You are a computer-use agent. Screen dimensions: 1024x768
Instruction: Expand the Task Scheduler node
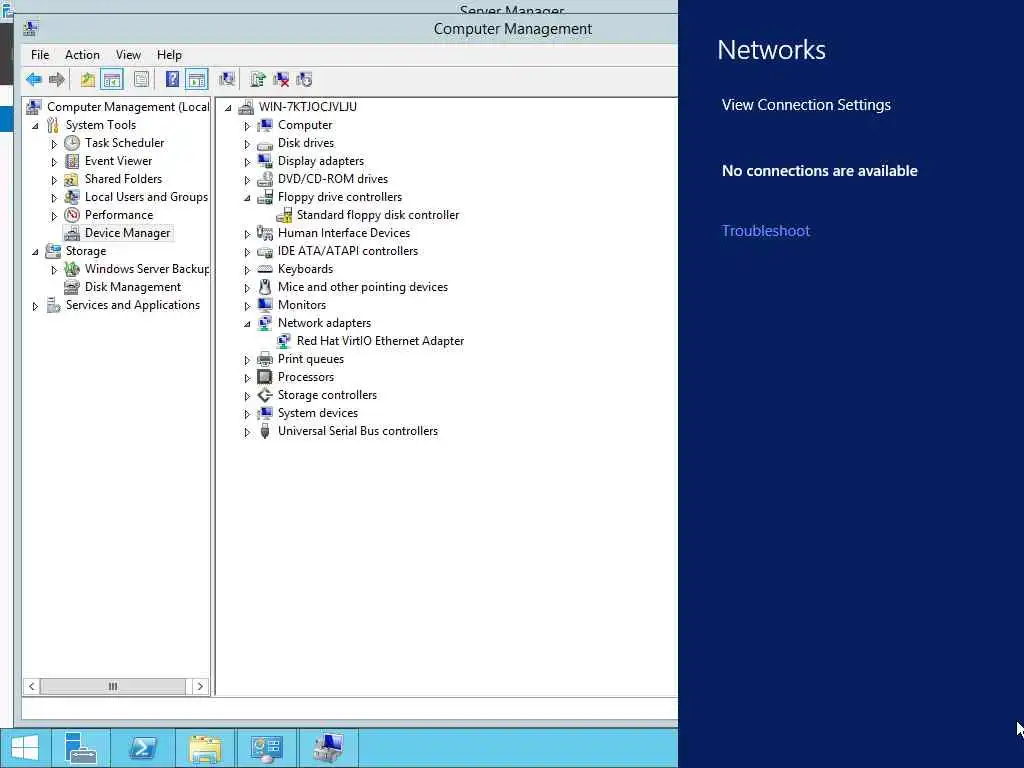click(x=54, y=144)
